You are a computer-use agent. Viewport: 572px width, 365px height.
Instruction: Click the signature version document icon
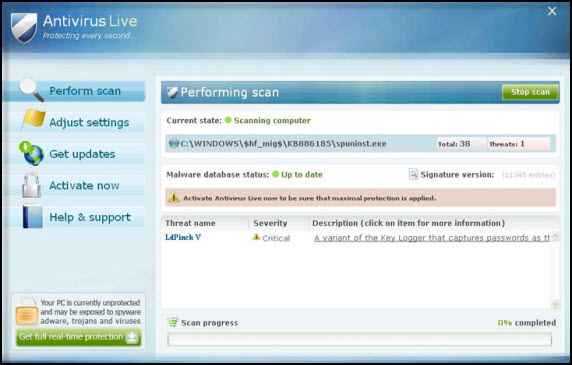(413, 174)
